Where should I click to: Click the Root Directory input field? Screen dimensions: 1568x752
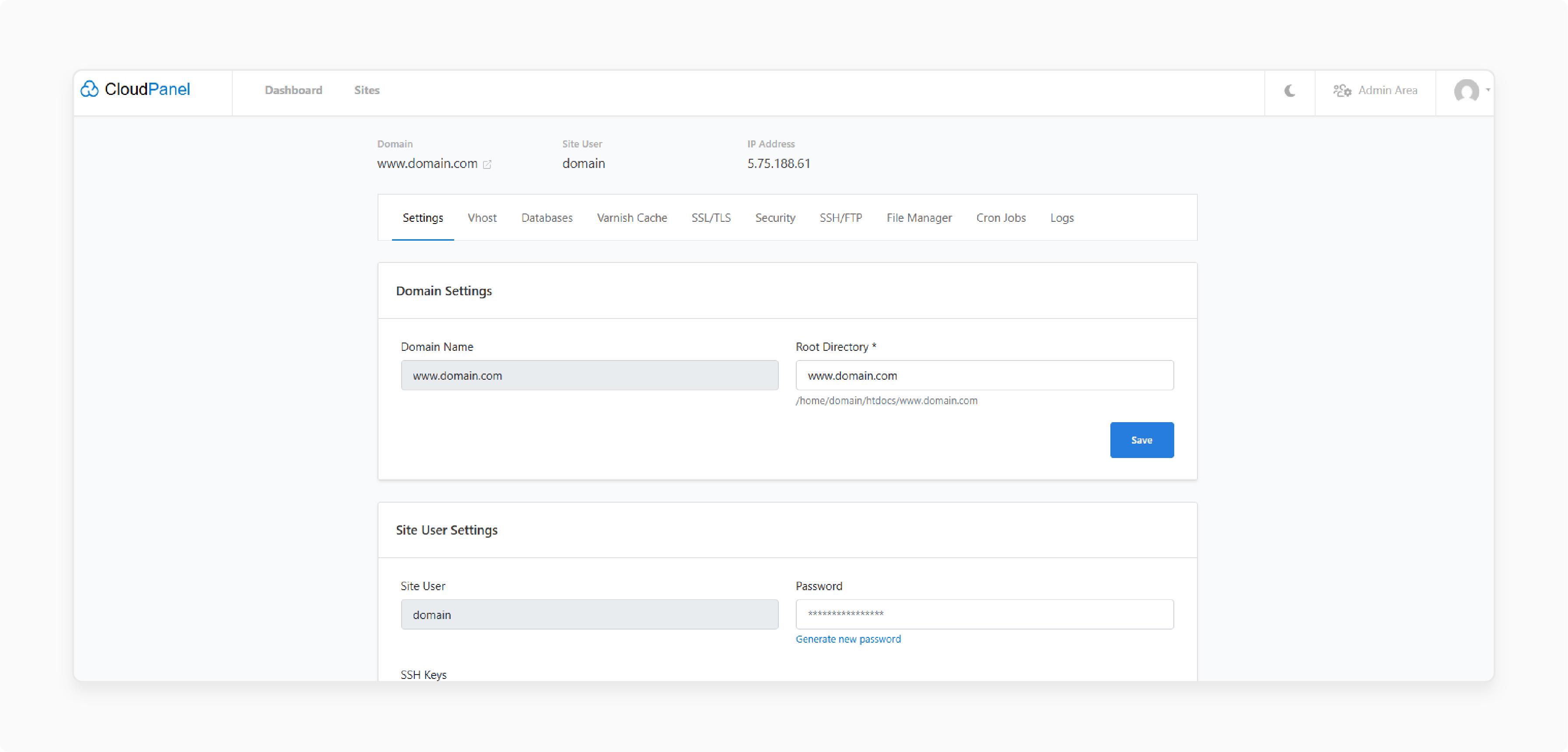[x=984, y=375]
